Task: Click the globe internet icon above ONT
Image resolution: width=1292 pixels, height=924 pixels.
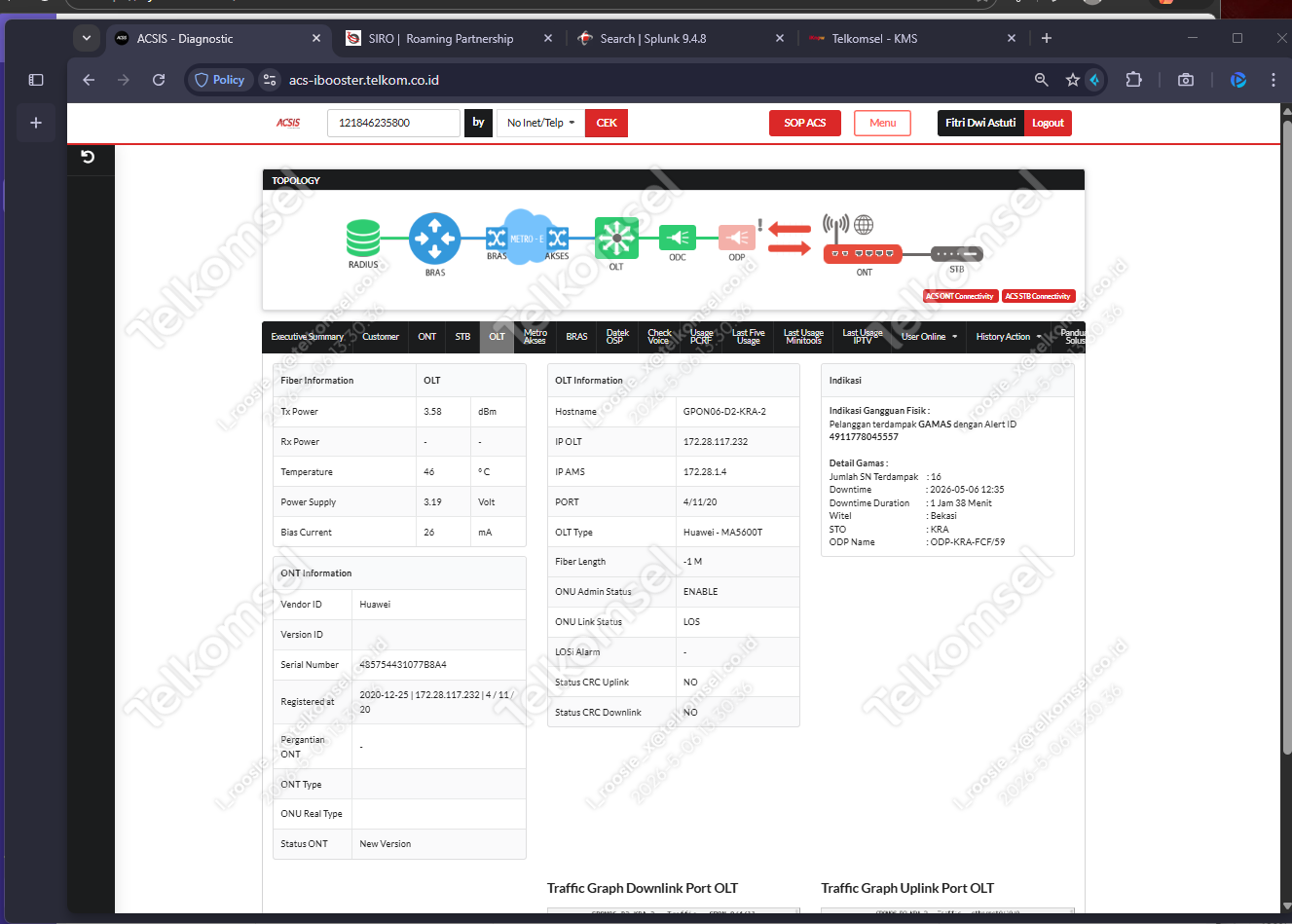Action: point(864,225)
